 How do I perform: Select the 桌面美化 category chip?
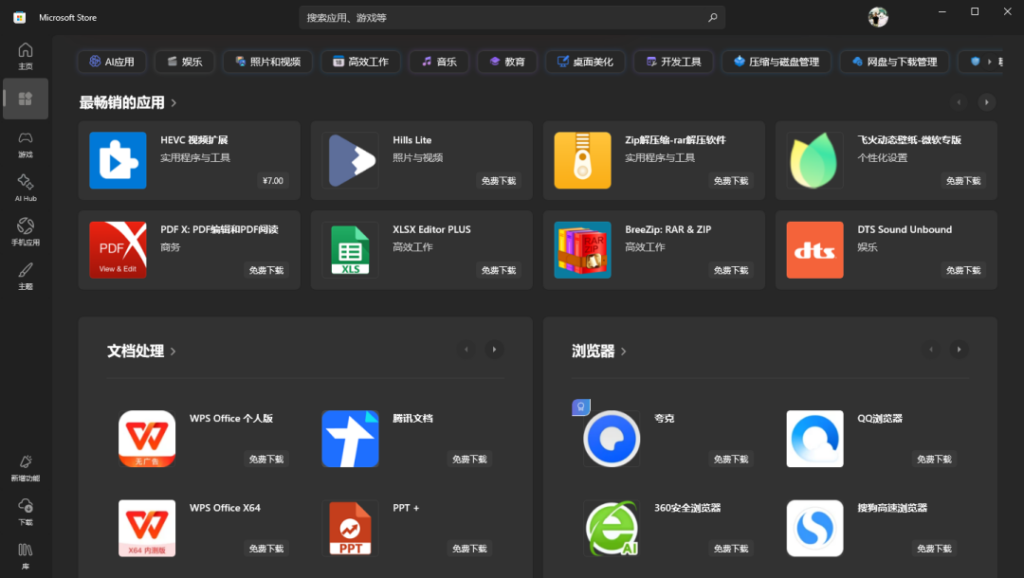pos(584,61)
